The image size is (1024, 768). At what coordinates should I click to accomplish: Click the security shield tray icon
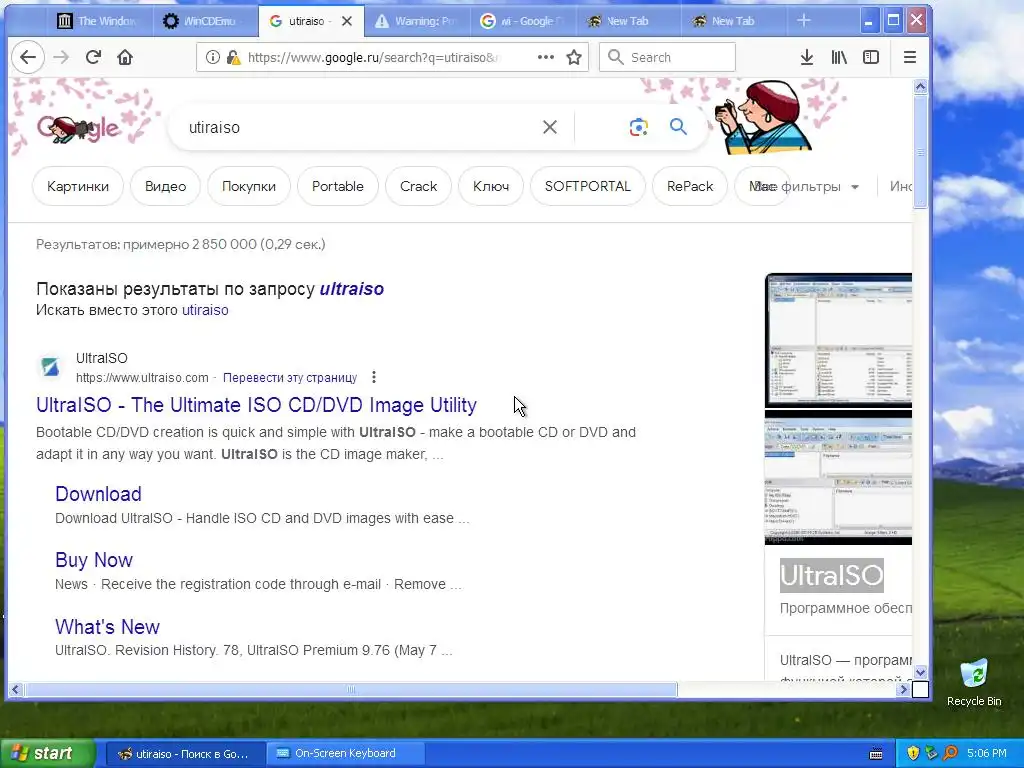tap(913, 753)
